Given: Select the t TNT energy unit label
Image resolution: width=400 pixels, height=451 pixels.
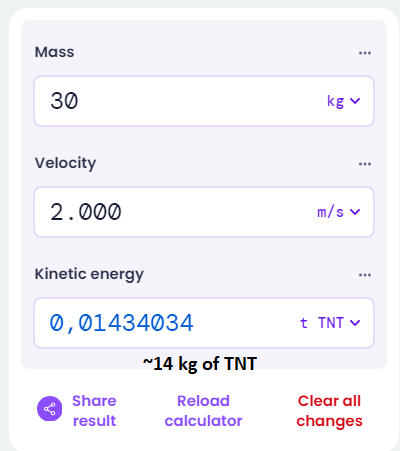Looking at the screenshot, I should (x=322, y=323).
